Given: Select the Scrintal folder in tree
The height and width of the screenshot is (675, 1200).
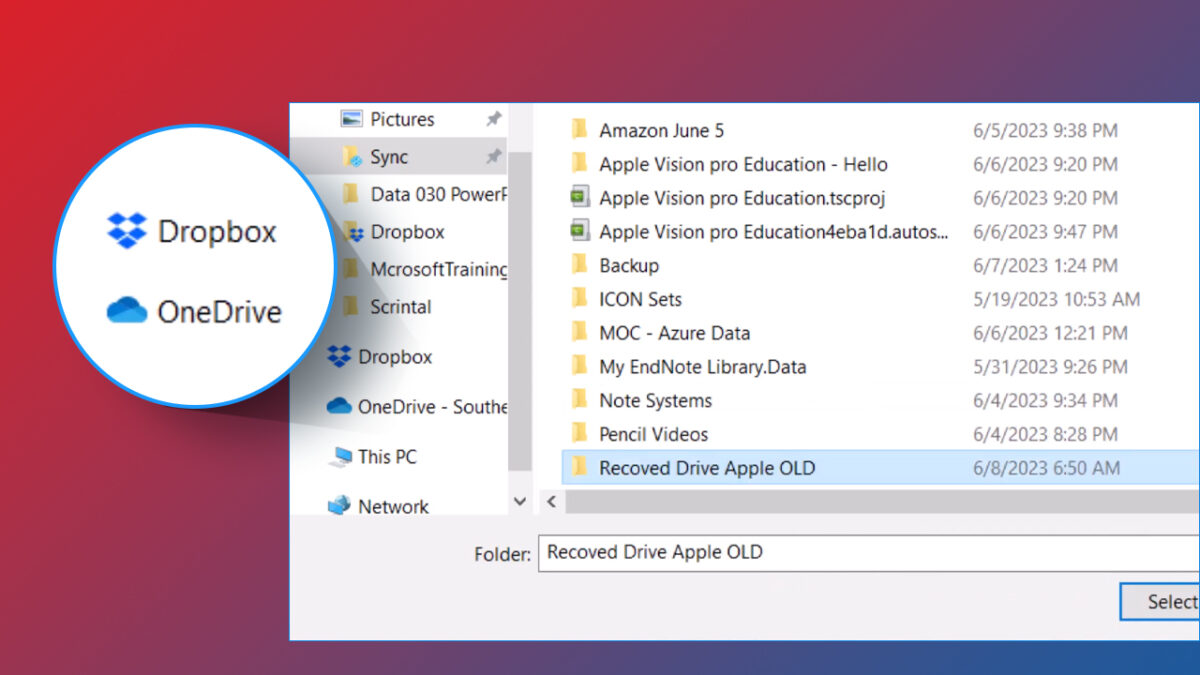Looking at the screenshot, I should point(401,307).
